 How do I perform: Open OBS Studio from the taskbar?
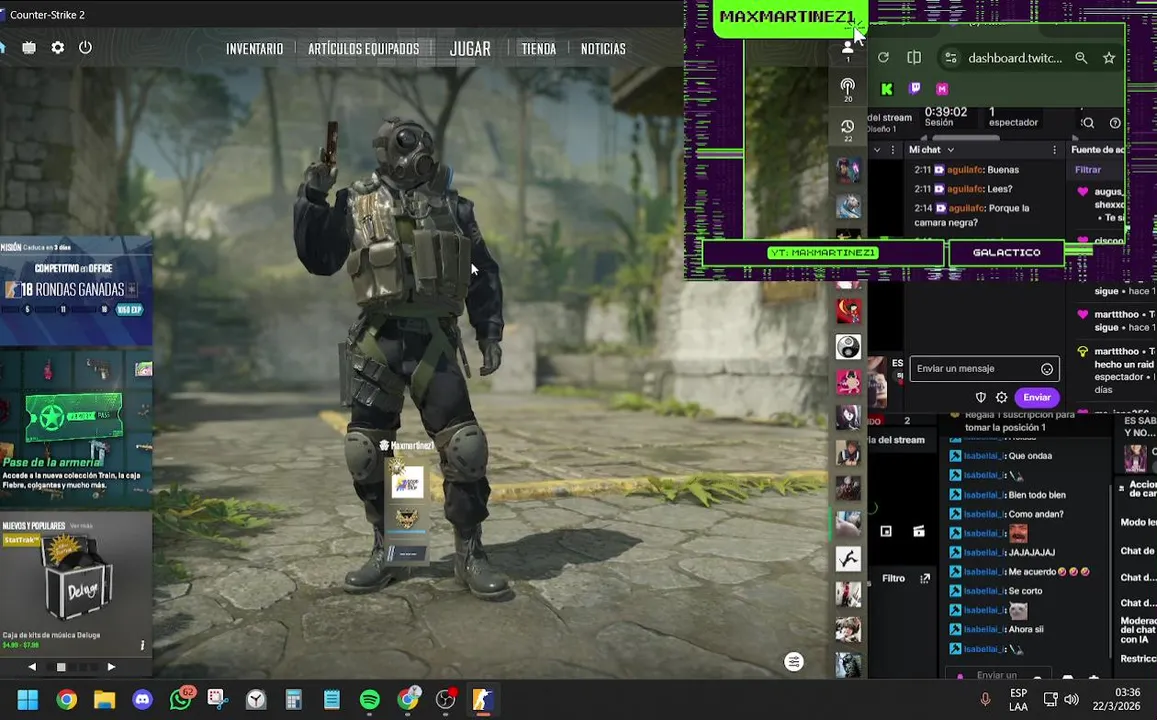446,699
